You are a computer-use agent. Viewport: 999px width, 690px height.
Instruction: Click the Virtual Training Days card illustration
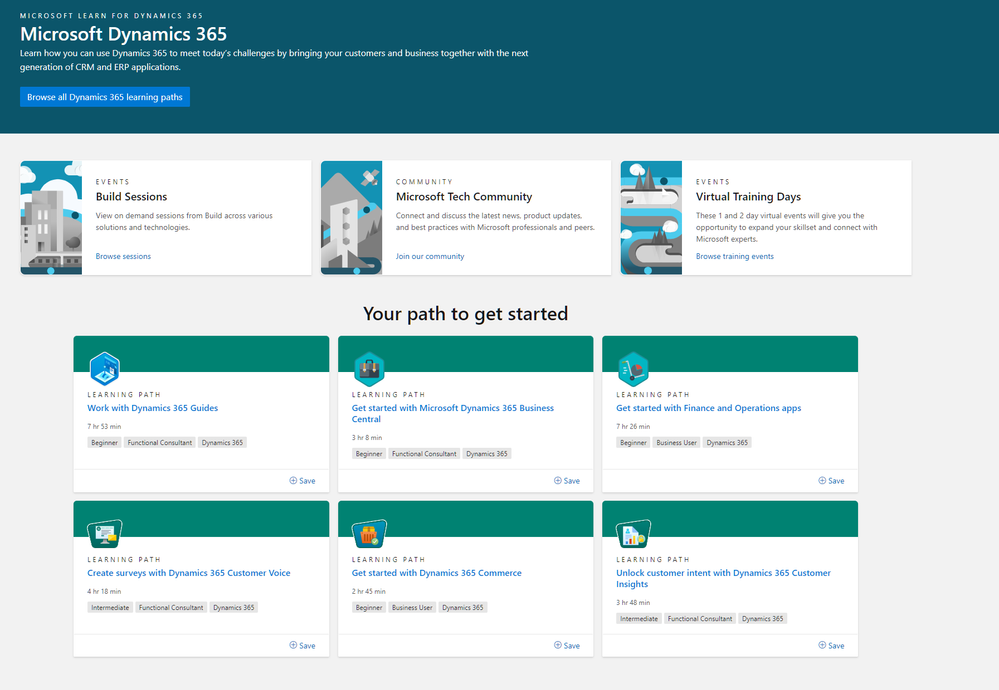click(x=651, y=218)
